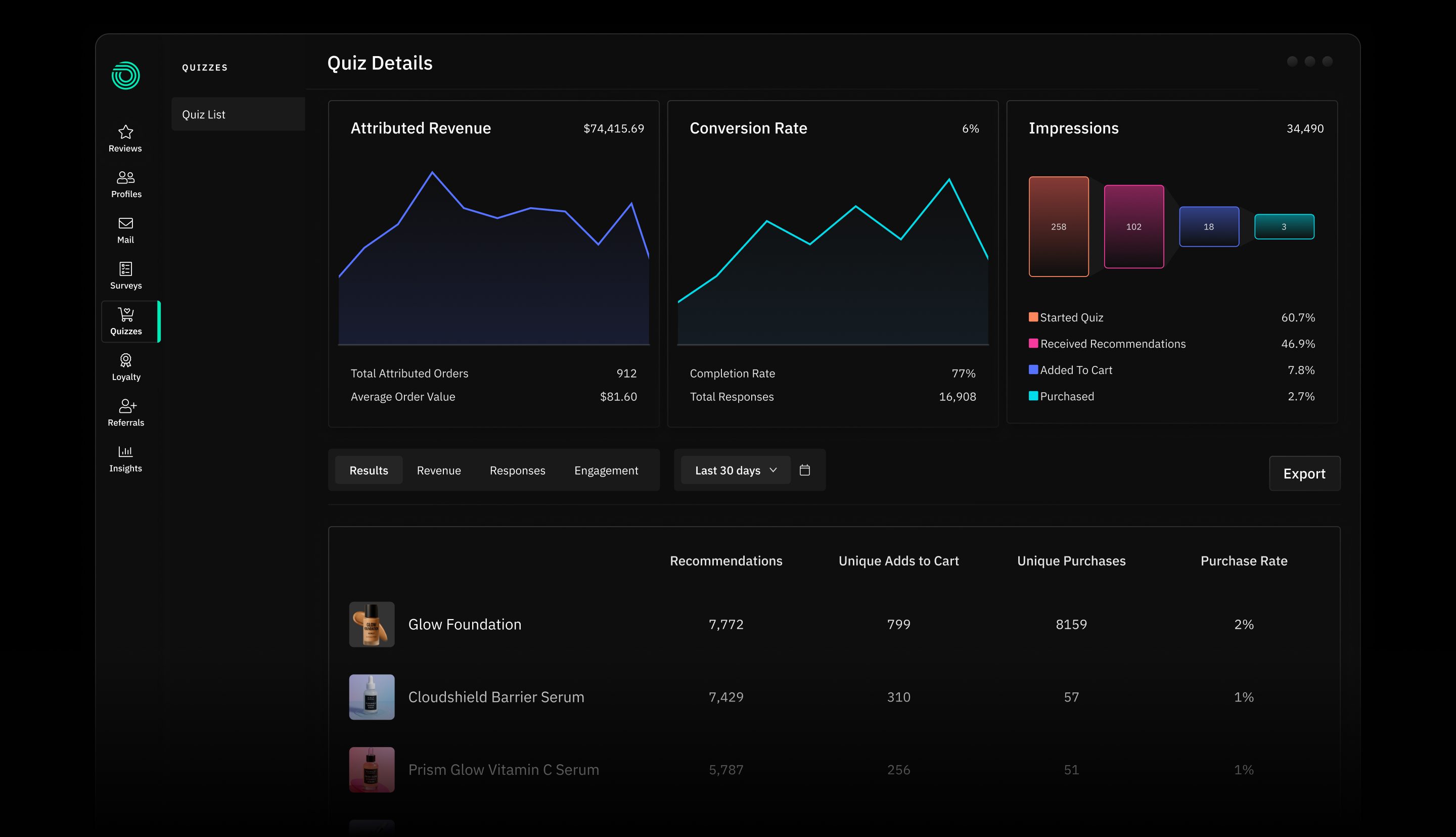
Task: Click the Glow Foundation product name
Action: (x=465, y=624)
